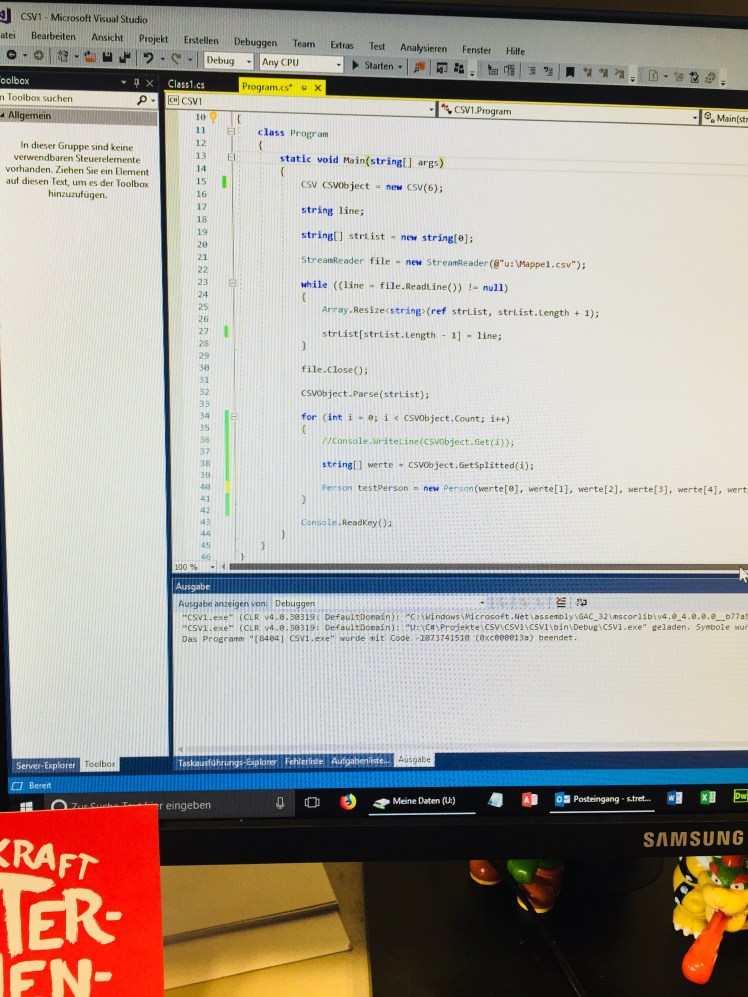Click the bookmark icon in the toolbar
Viewport: 748px width, 997px height.
pyautogui.click(x=570, y=72)
